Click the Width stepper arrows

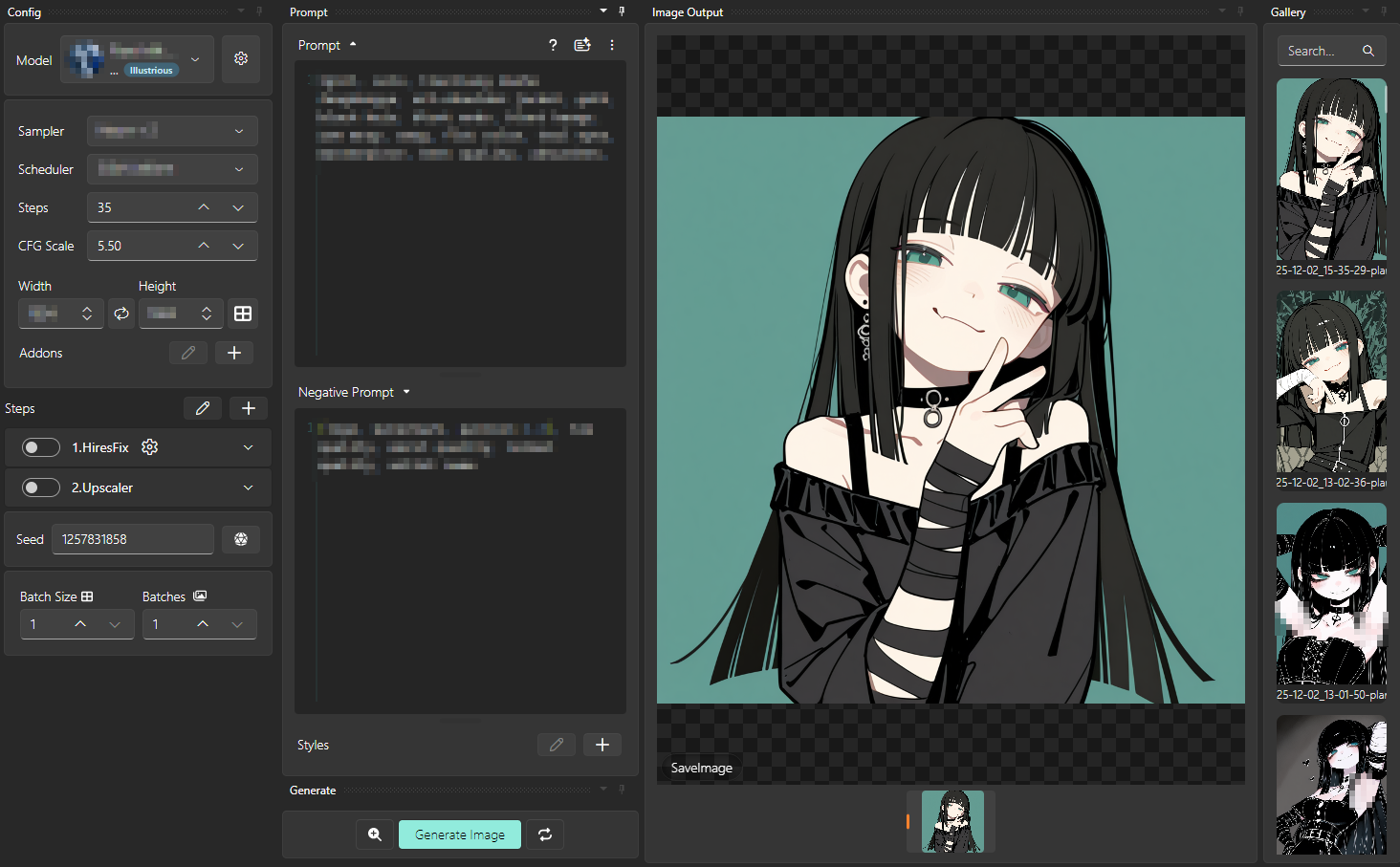87,314
